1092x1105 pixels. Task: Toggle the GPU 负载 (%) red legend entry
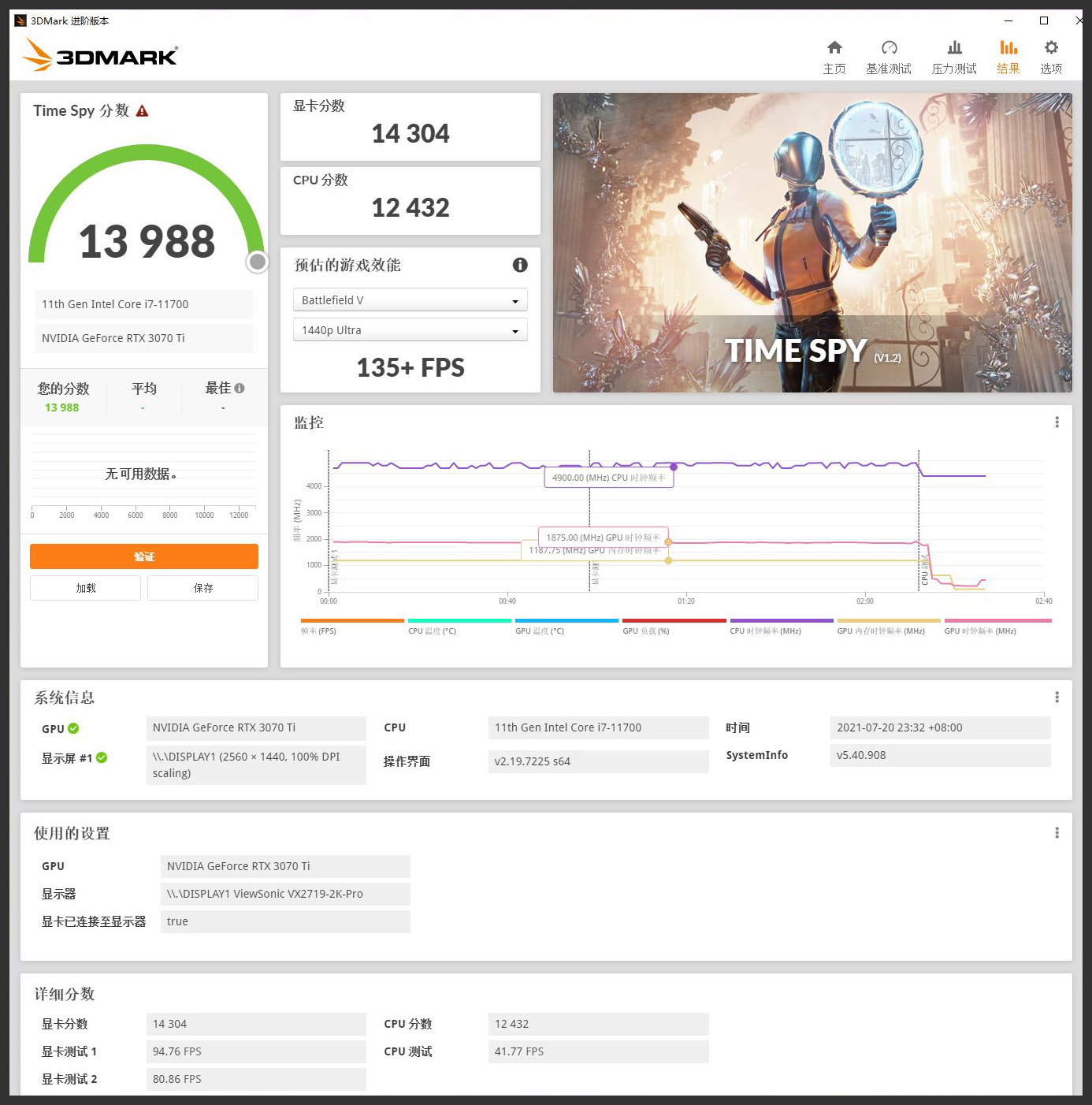coord(674,627)
